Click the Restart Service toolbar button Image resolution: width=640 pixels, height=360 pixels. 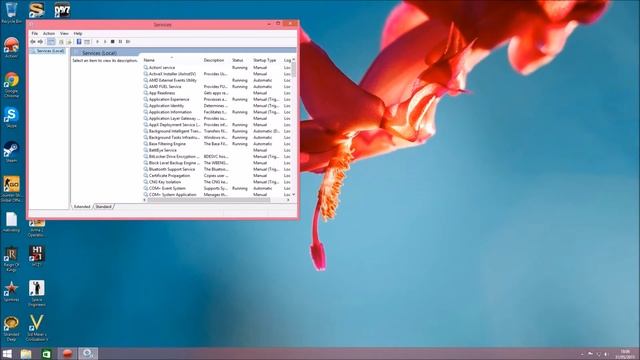(x=128, y=42)
